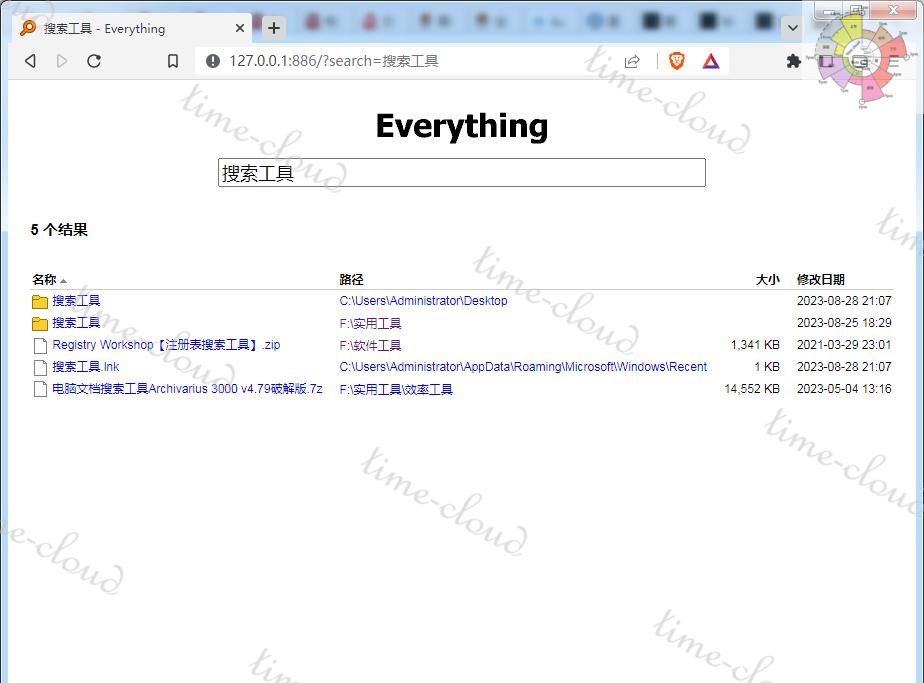Sort results by the 修改日期 column

(x=820, y=280)
